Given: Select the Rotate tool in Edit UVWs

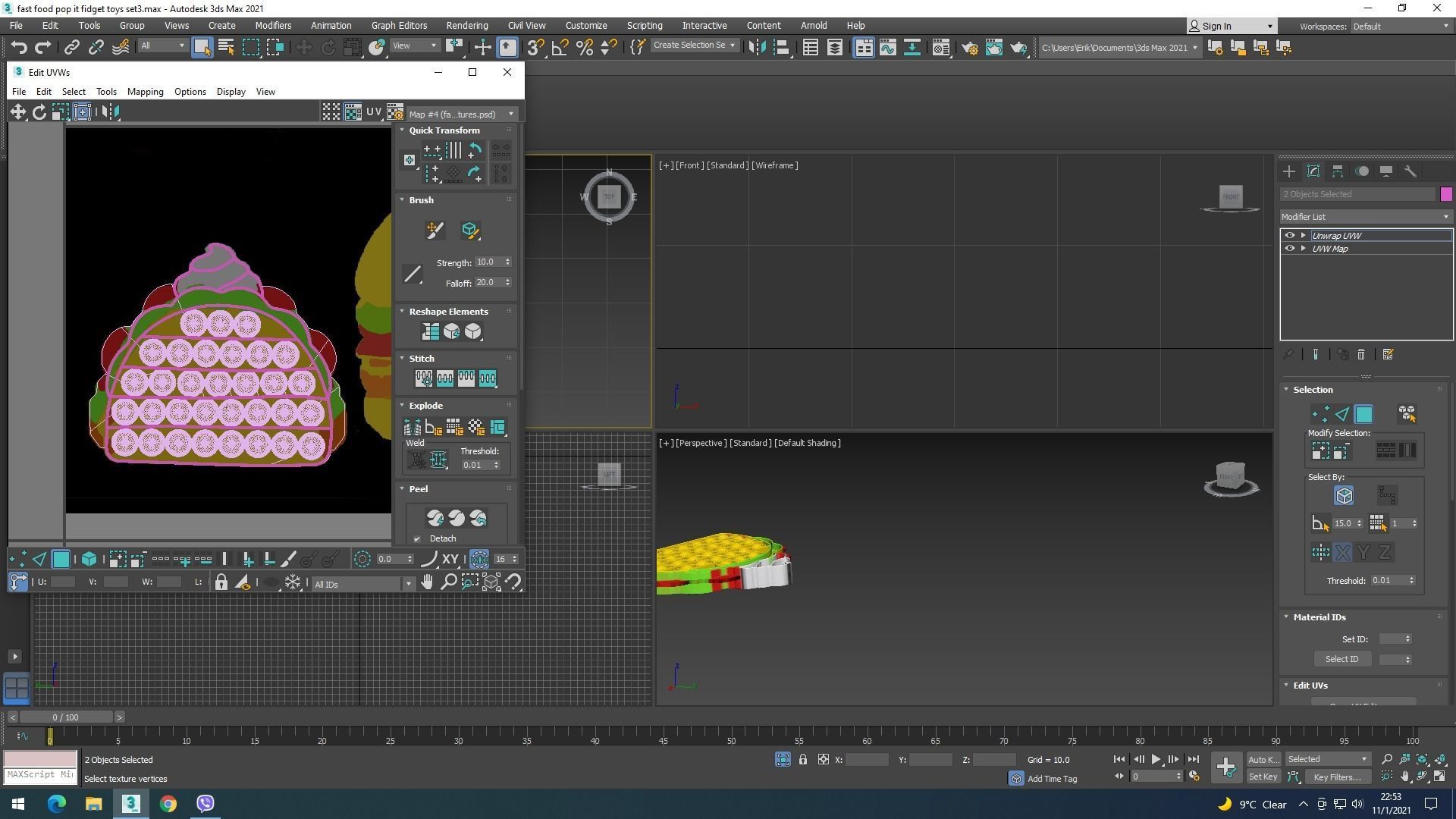Looking at the screenshot, I should [39, 112].
